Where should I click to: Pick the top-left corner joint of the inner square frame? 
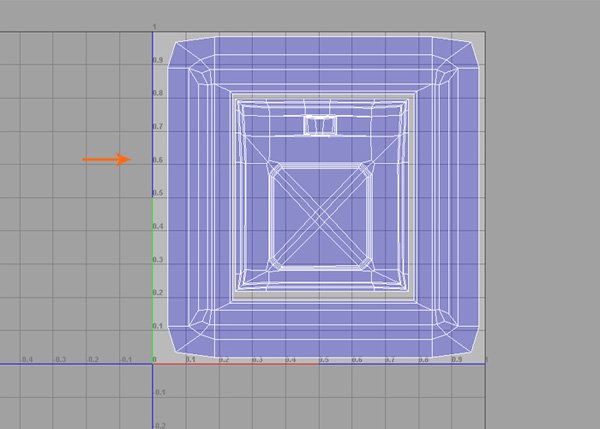click(x=274, y=169)
